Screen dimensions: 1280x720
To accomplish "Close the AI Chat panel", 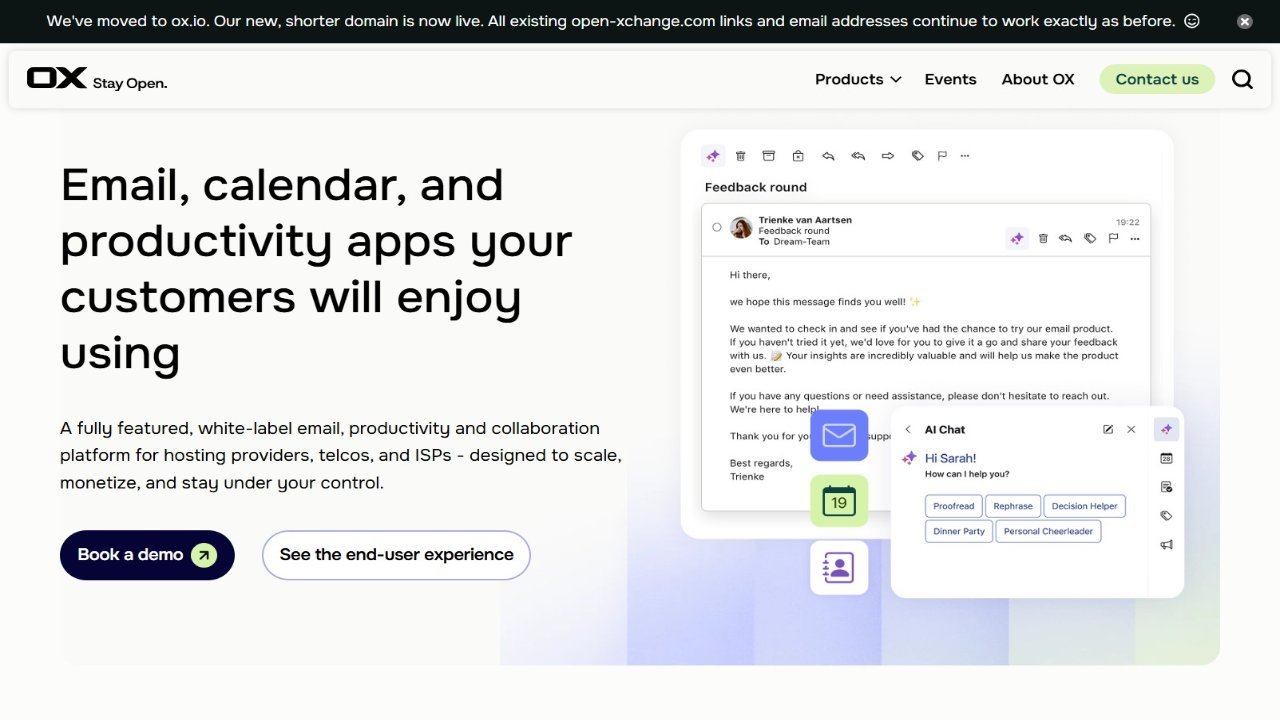I will [x=1131, y=429].
